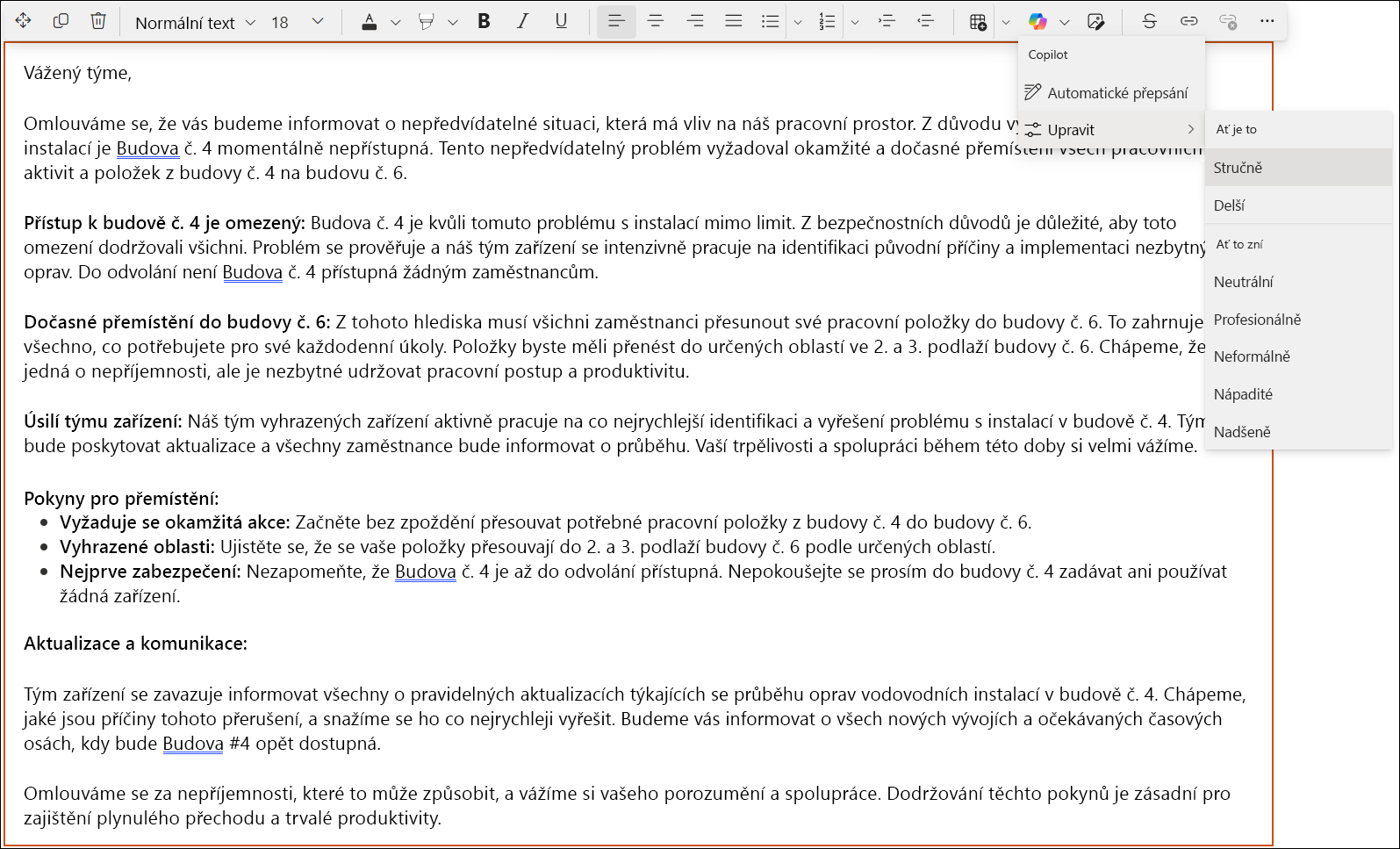Click bullet Nejprve zabezpečení
This screenshot has width=1400, height=849.
[150, 572]
